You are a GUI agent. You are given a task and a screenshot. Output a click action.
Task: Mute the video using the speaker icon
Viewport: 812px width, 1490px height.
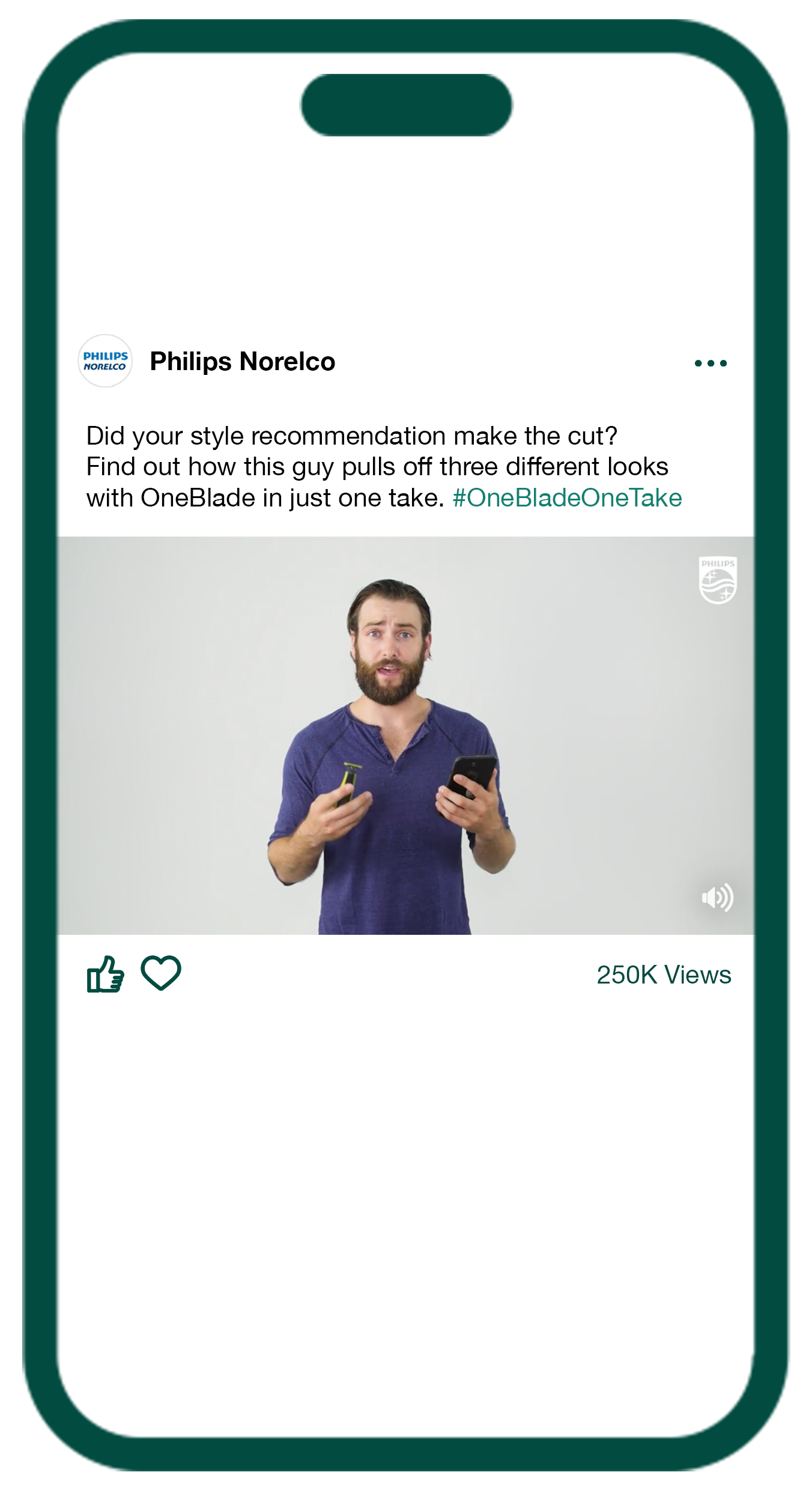tap(718, 898)
